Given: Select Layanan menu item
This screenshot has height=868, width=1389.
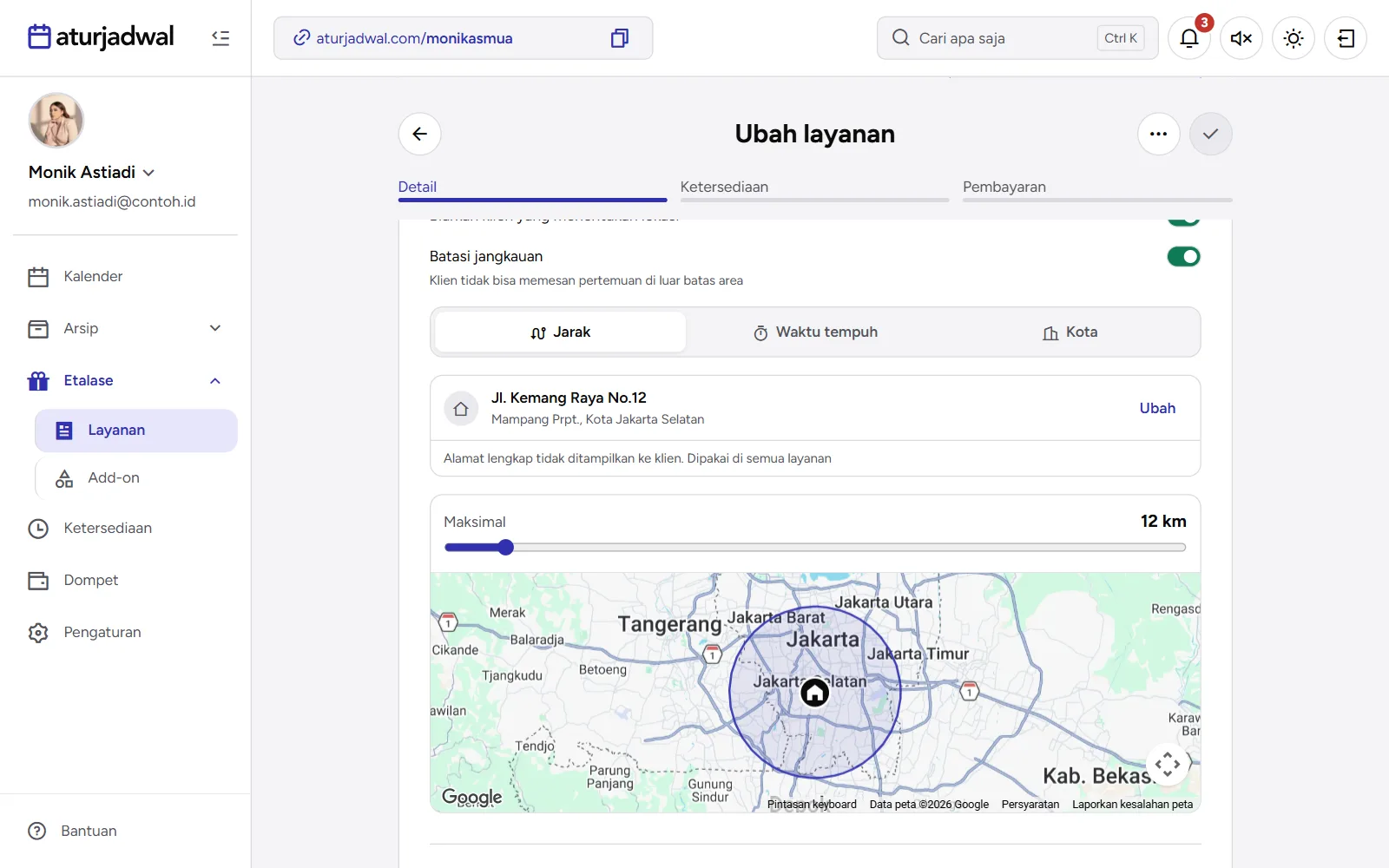Looking at the screenshot, I should pos(135,431).
